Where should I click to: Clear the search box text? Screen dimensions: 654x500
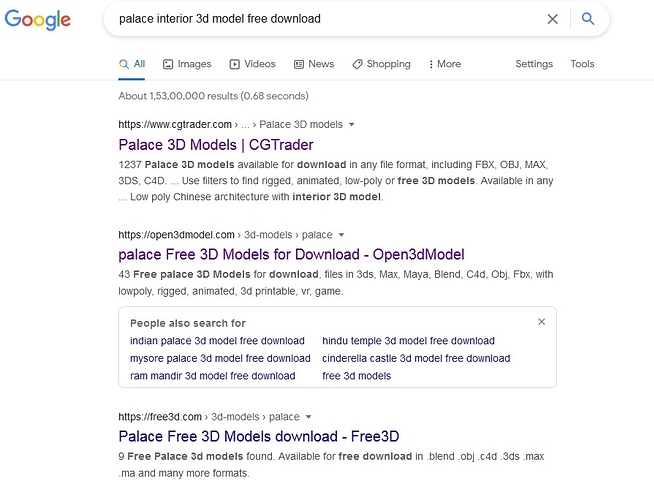tap(552, 19)
